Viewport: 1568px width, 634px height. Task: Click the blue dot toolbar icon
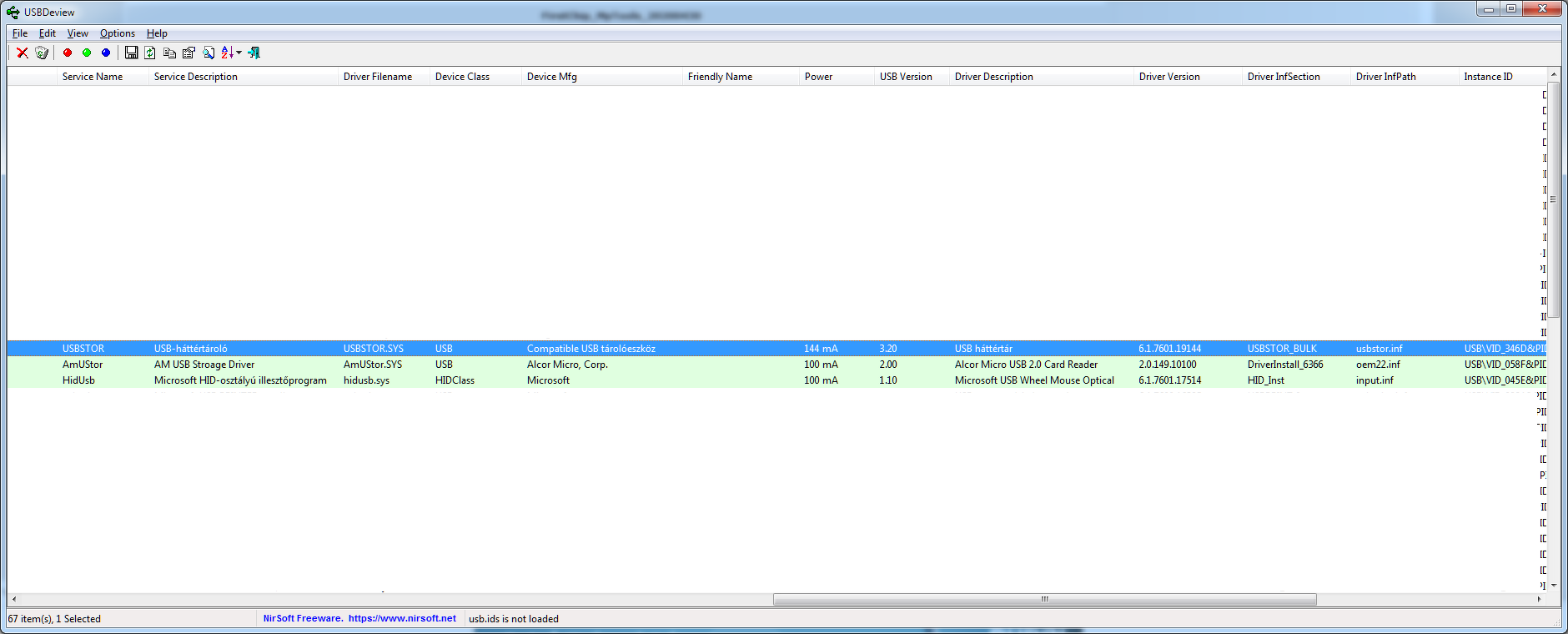pyautogui.click(x=106, y=53)
